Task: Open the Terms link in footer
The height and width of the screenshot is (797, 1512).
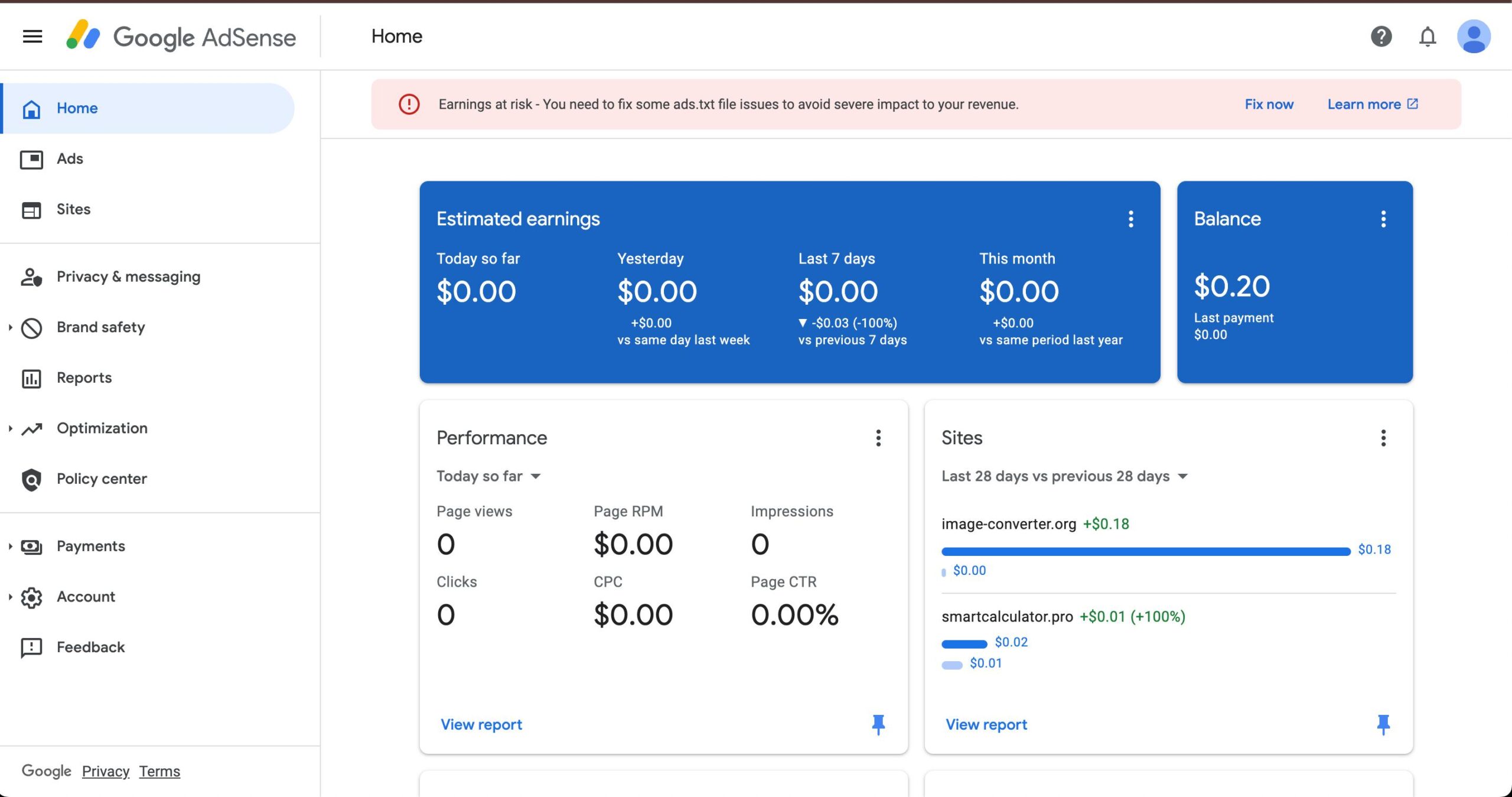Action: click(x=159, y=771)
